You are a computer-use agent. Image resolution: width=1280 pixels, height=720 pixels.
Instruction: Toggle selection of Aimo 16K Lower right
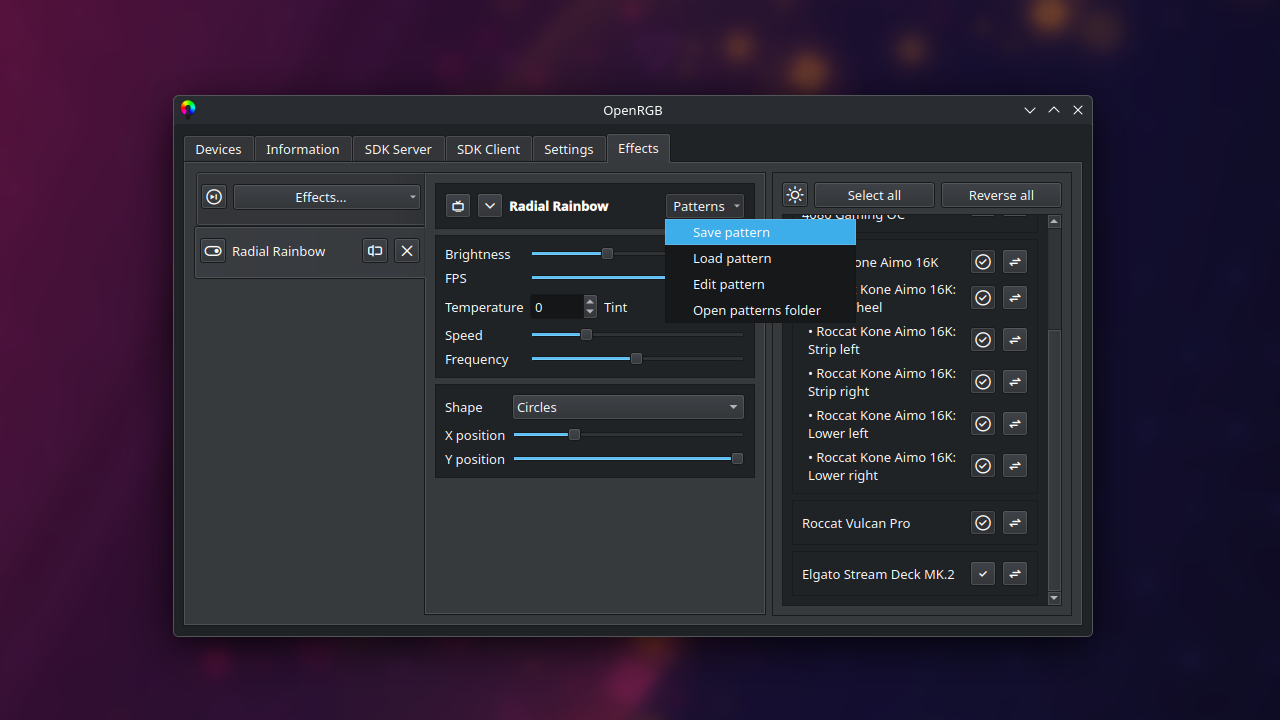[983, 466]
